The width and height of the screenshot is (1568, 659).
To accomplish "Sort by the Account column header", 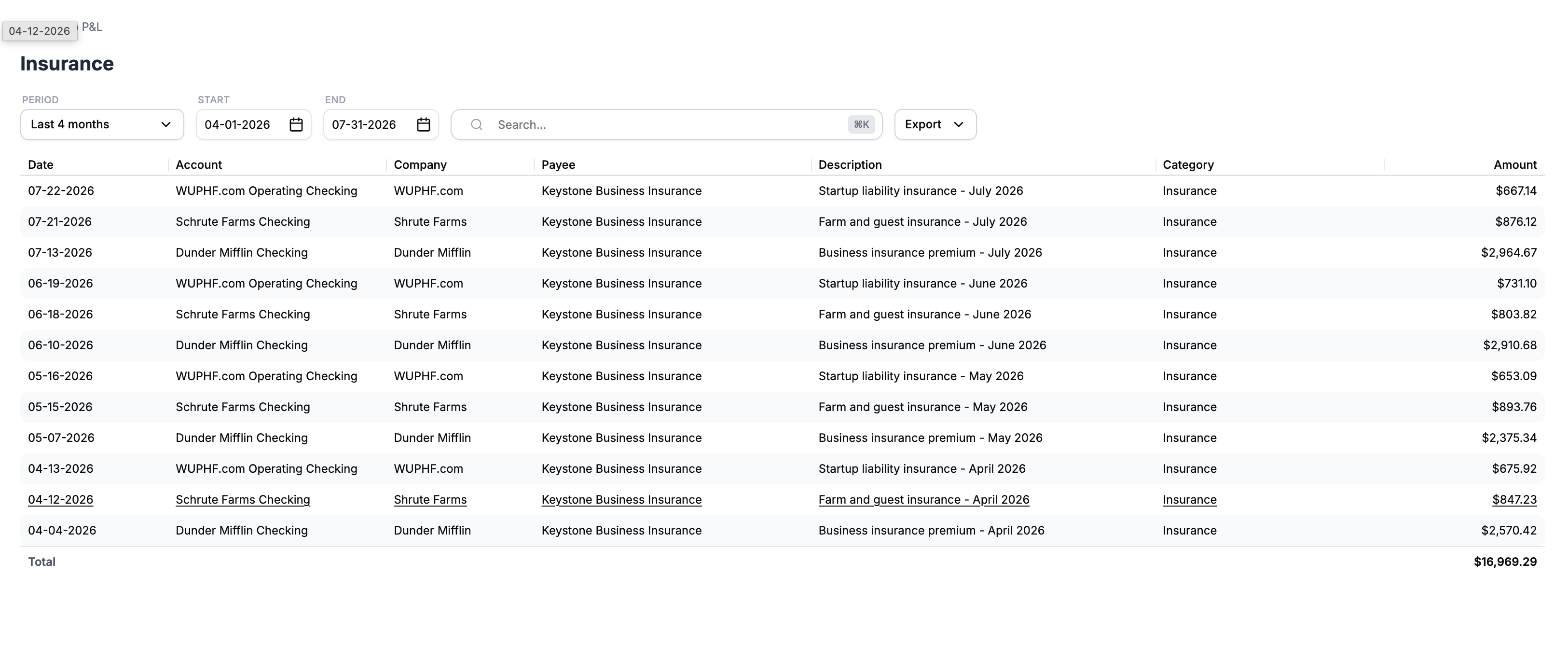I will point(199,165).
